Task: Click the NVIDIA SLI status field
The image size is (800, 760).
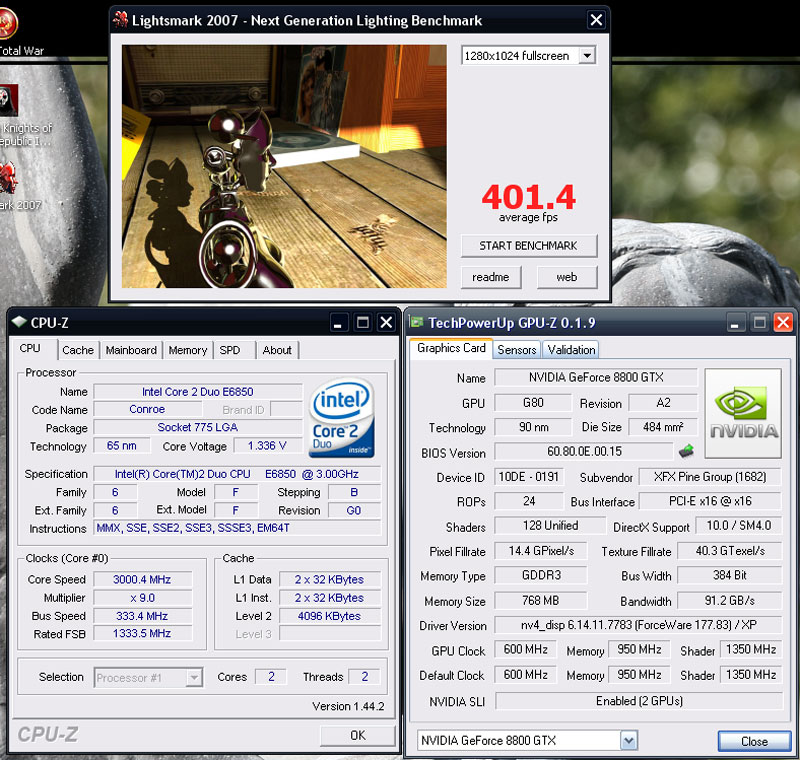Action: coord(639,701)
